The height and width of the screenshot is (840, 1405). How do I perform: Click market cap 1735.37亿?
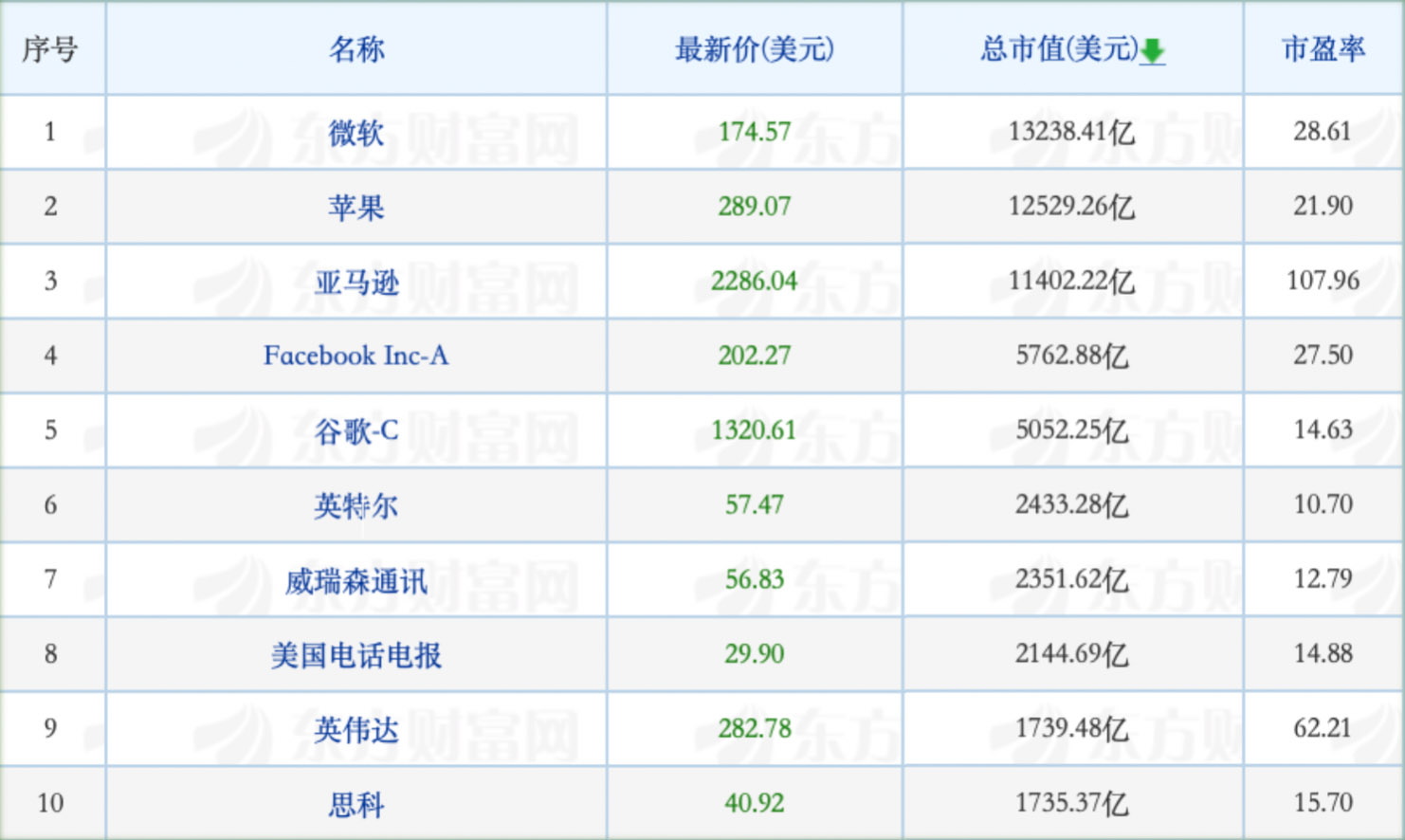point(1071,804)
